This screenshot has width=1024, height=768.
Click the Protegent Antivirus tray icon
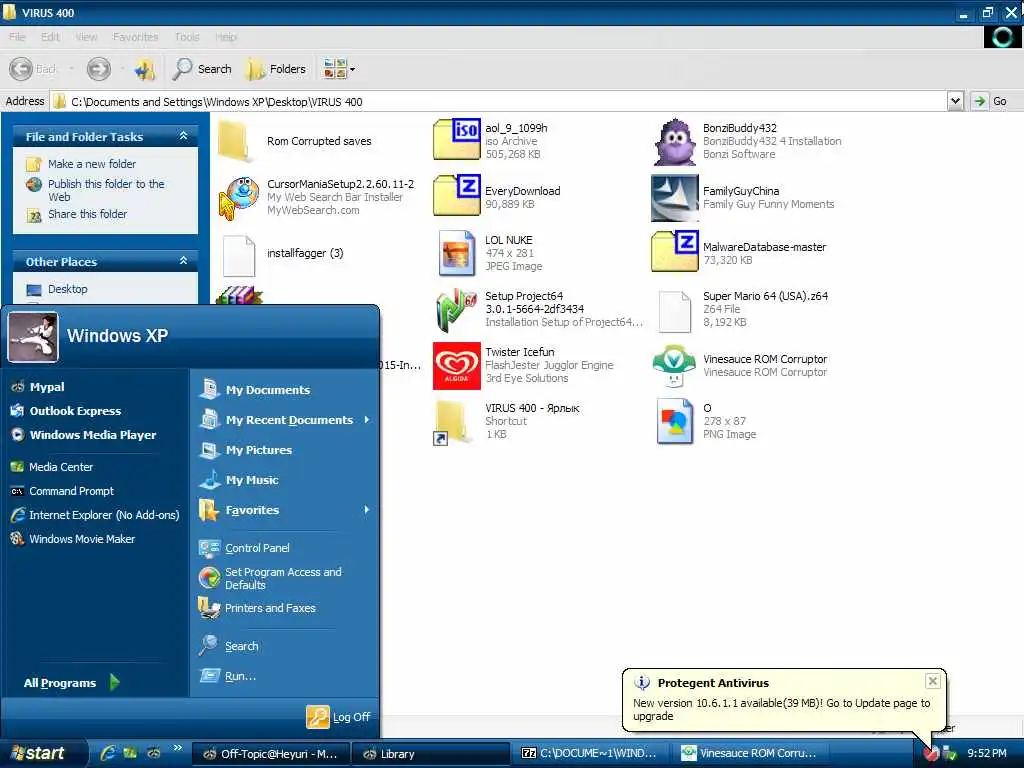(931, 753)
